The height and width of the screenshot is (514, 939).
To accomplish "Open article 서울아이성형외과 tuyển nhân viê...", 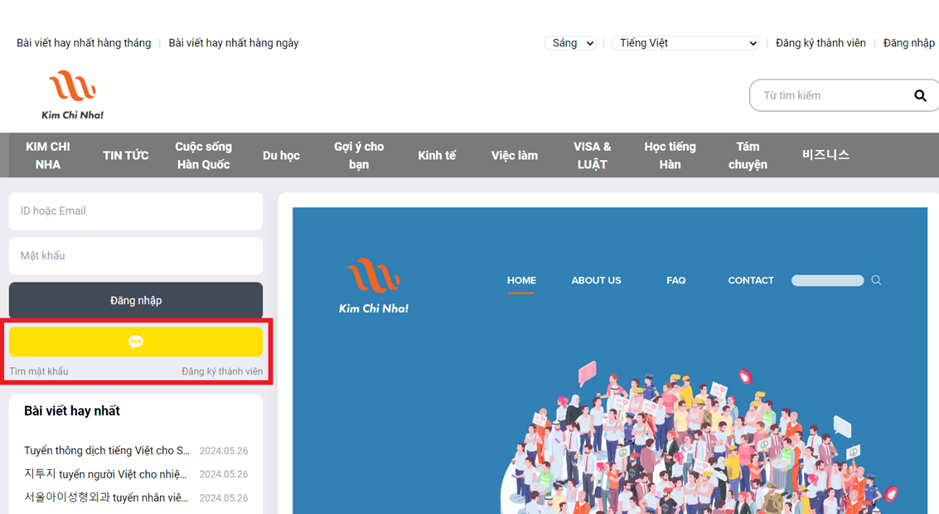I will tap(106, 498).
